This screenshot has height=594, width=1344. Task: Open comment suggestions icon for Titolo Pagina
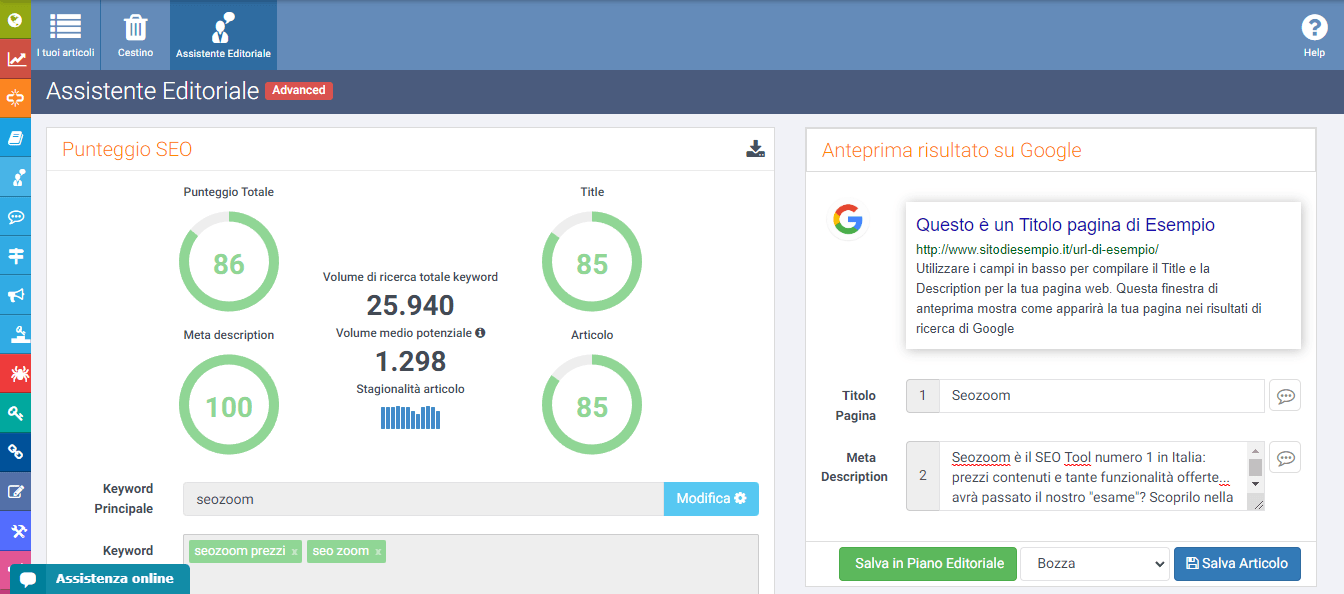click(1285, 396)
